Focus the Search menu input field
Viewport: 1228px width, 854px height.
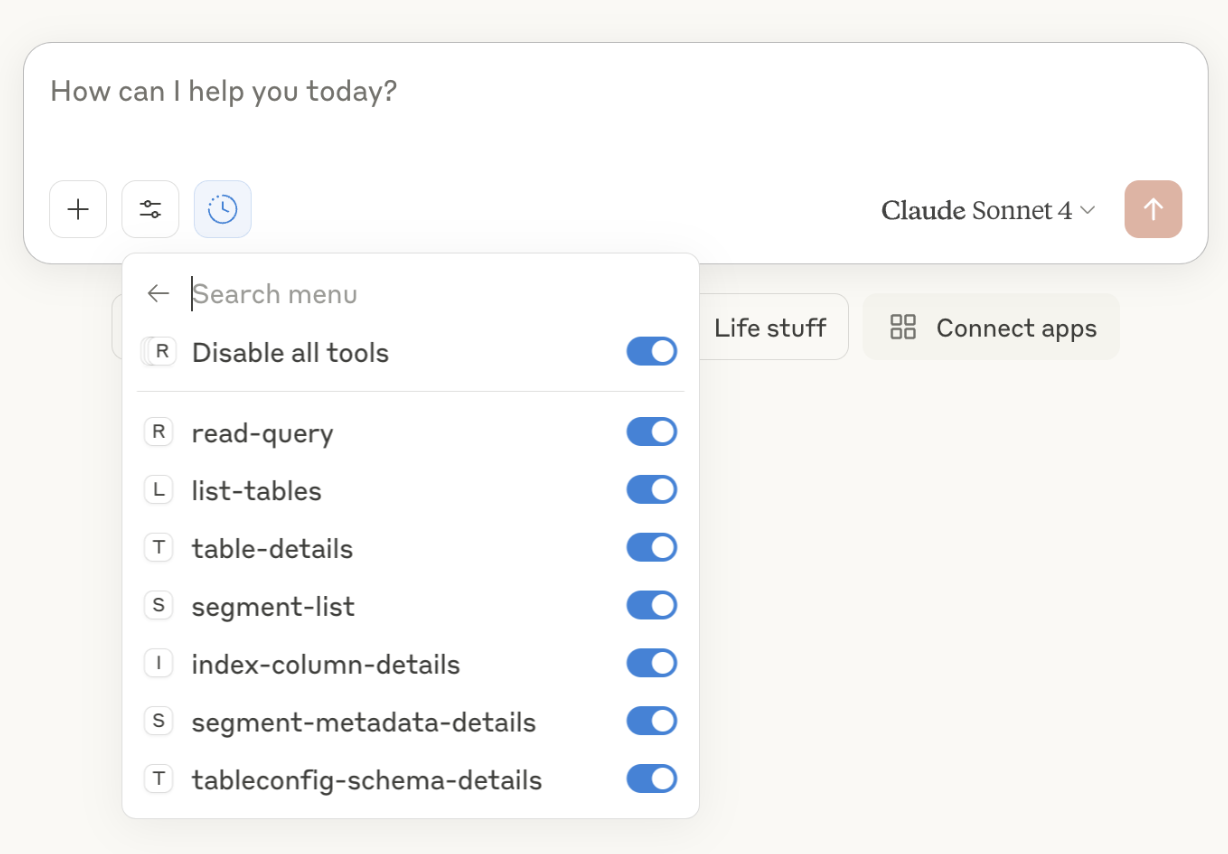pyautogui.click(x=400, y=293)
